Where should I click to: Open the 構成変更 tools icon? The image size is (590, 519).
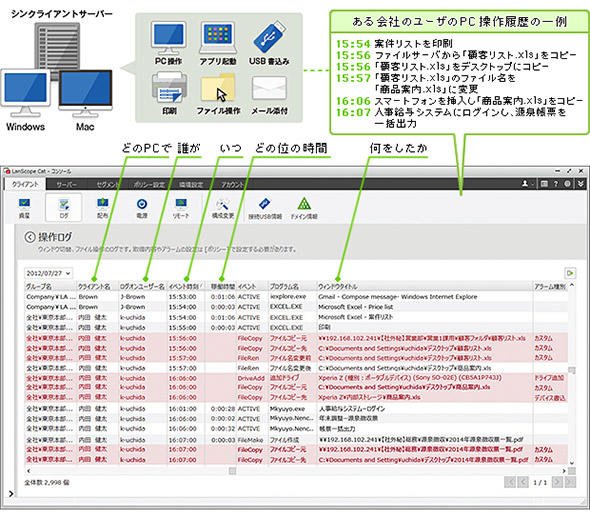click(x=223, y=207)
